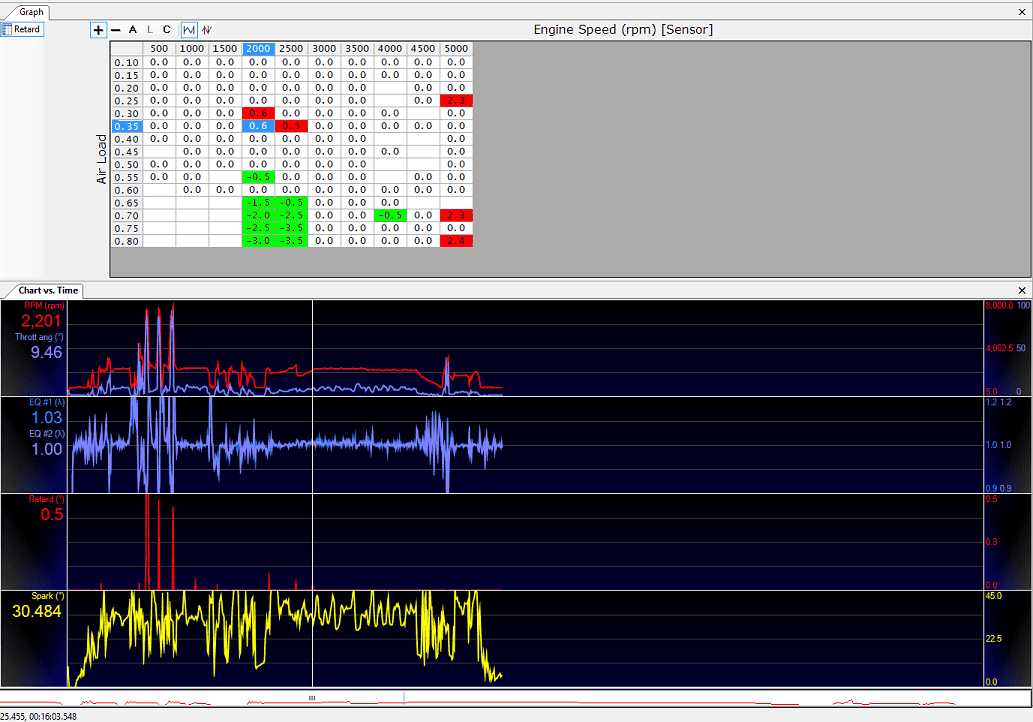This screenshot has width=1033, height=722.
Task: Click the red 2.4 retard cell
Action: coord(456,241)
